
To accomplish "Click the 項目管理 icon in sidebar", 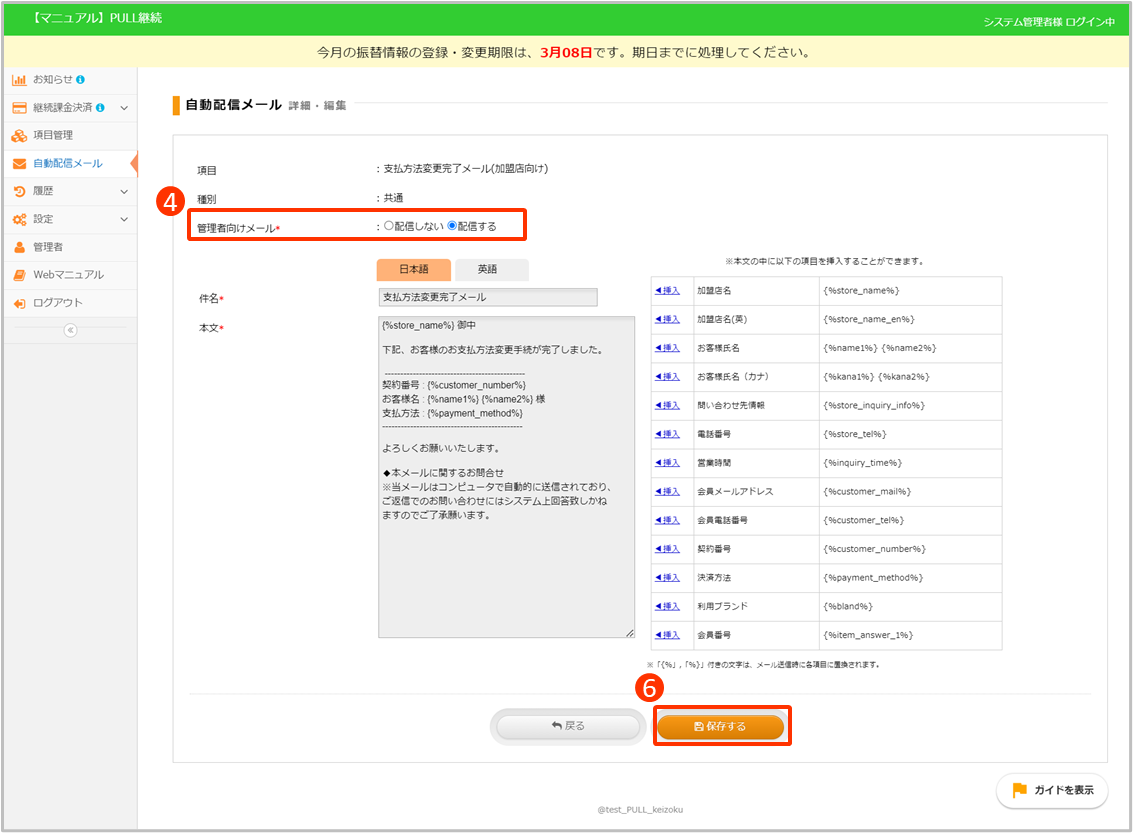I will 19,135.
